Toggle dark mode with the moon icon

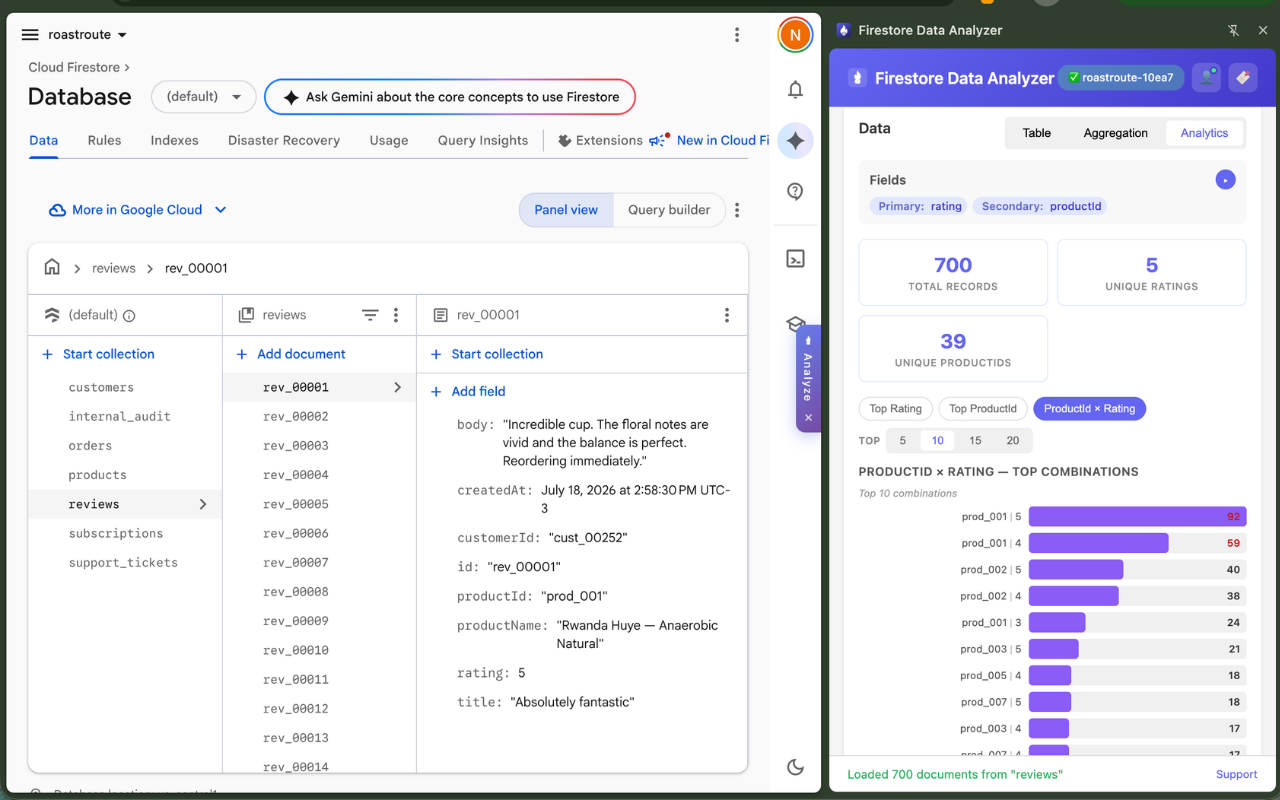click(795, 767)
